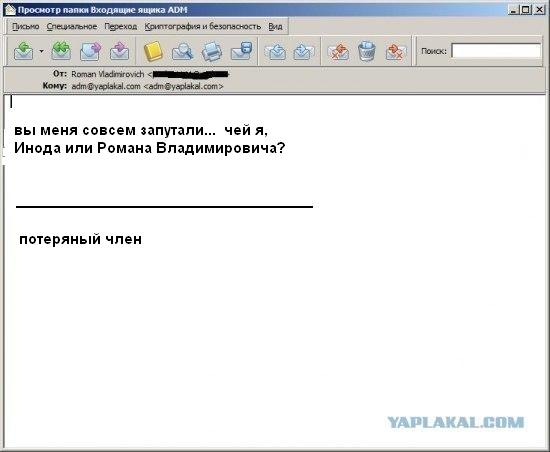Click the magnifier Find-in-message icon

(182, 51)
